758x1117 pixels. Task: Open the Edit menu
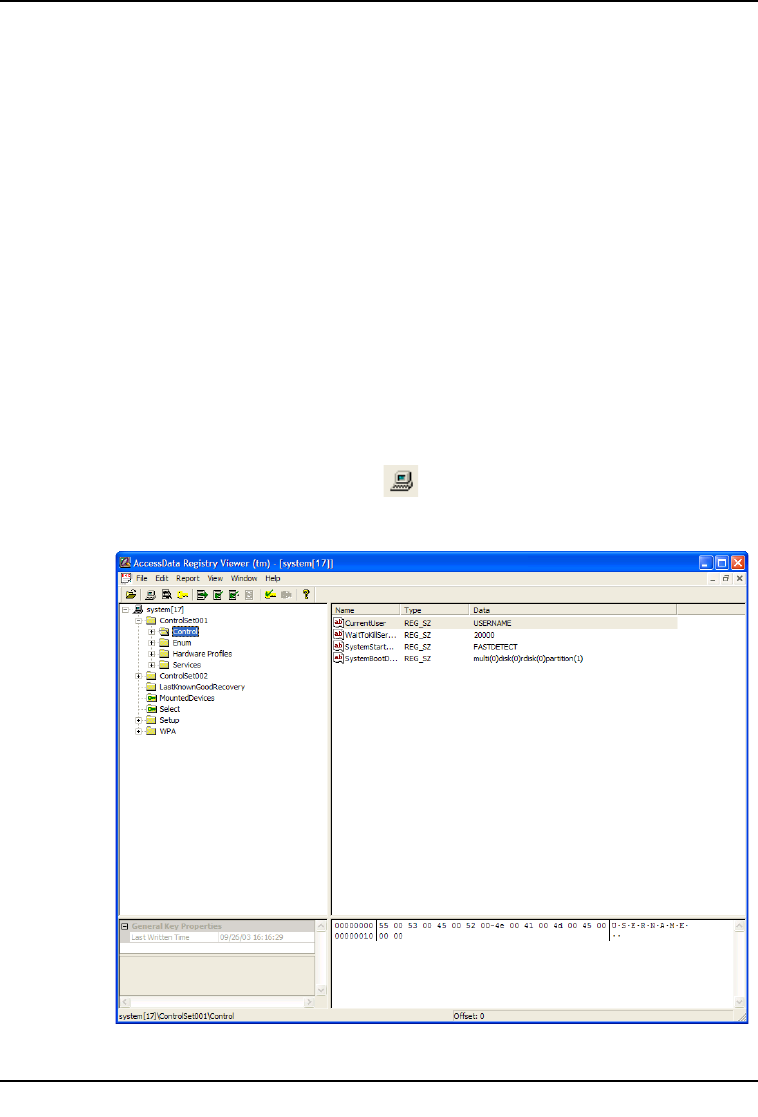point(162,578)
